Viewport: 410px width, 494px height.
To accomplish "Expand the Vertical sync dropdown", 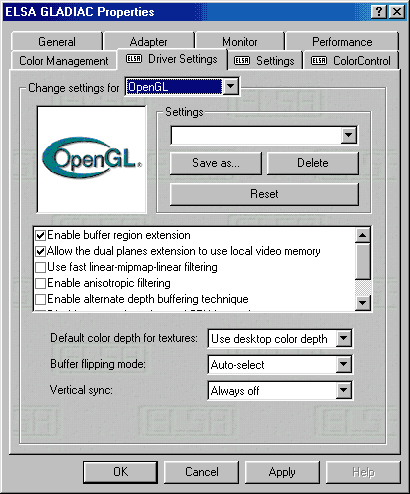I will (343, 390).
